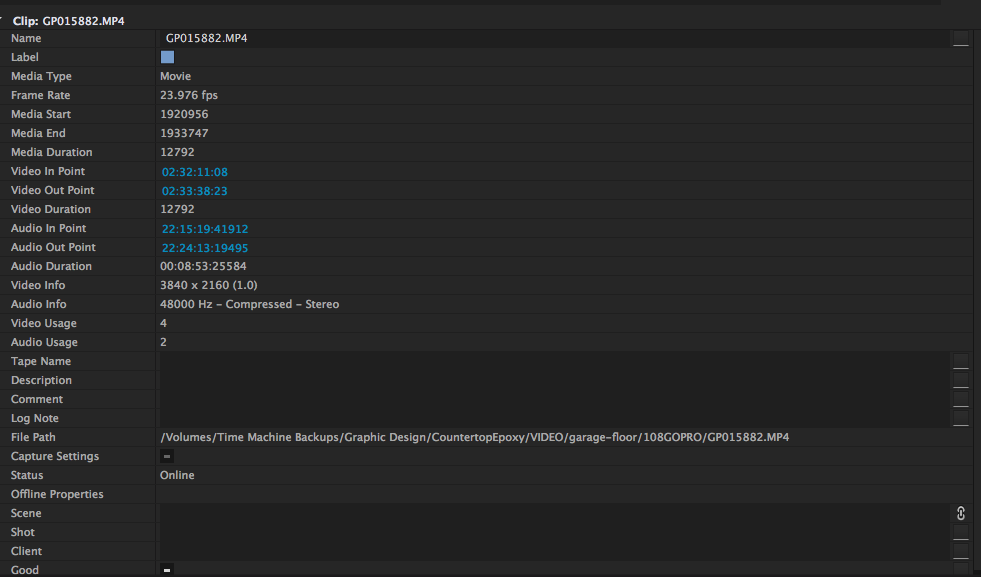
Task: Select the Audio Usage value 2
Action: coord(163,342)
